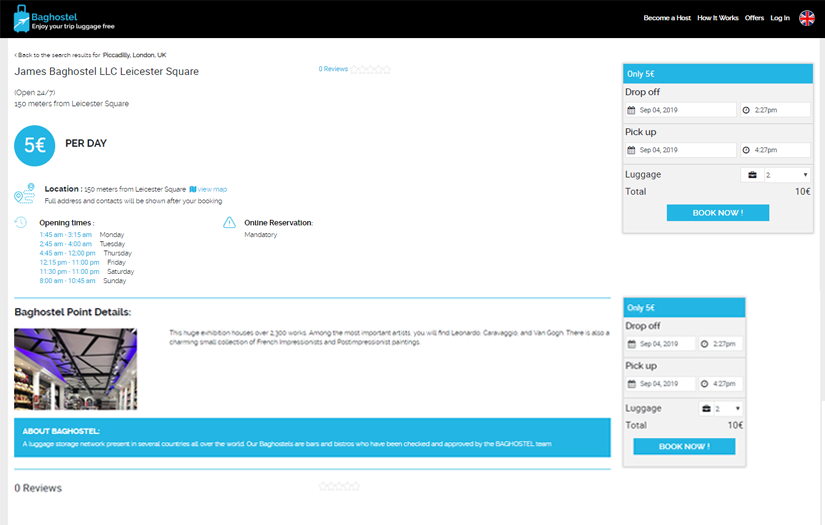The image size is (825, 525).
Task: Click BOOK NOW in the lower booking box
Action: point(684,446)
